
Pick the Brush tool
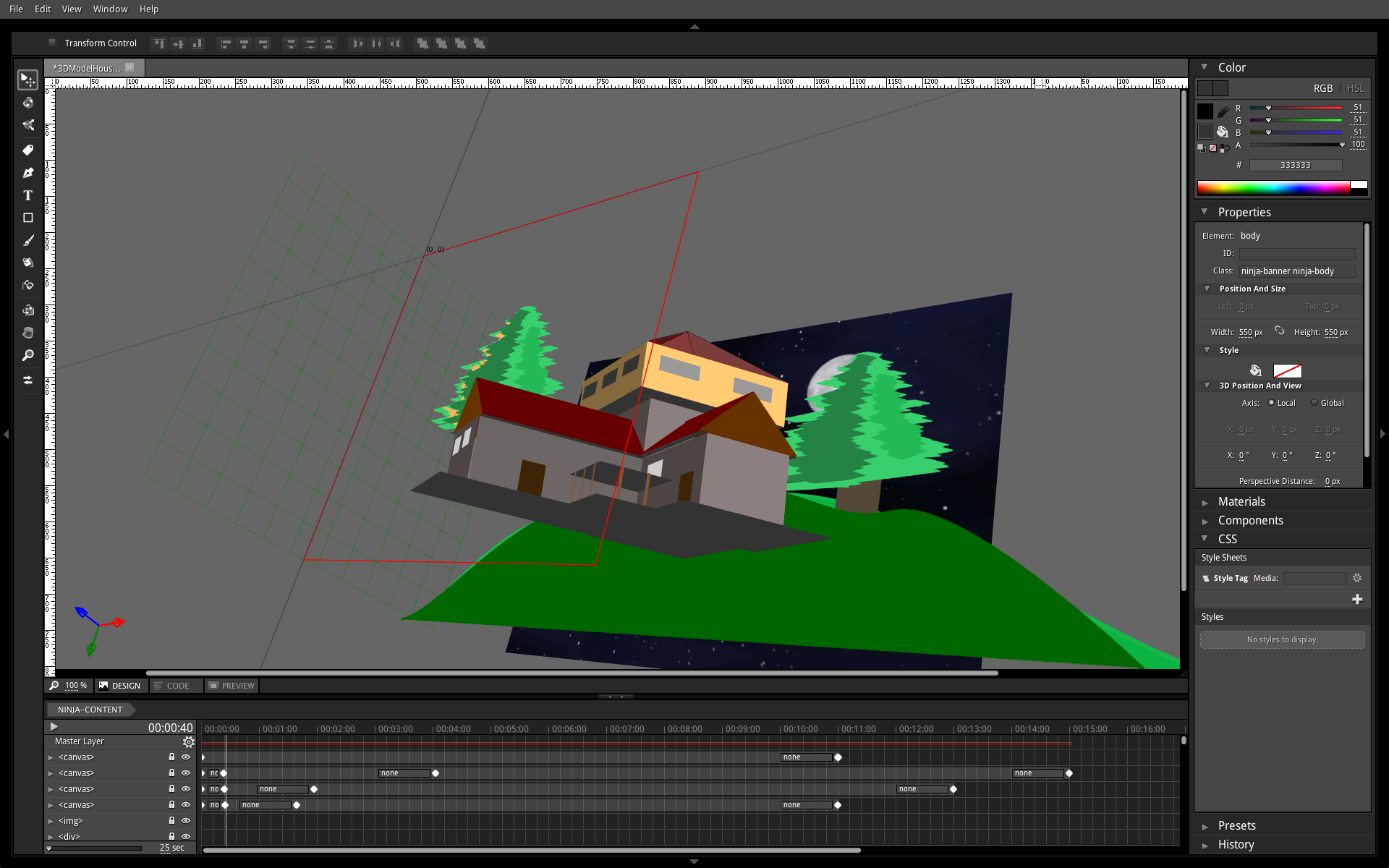[x=28, y=240]
